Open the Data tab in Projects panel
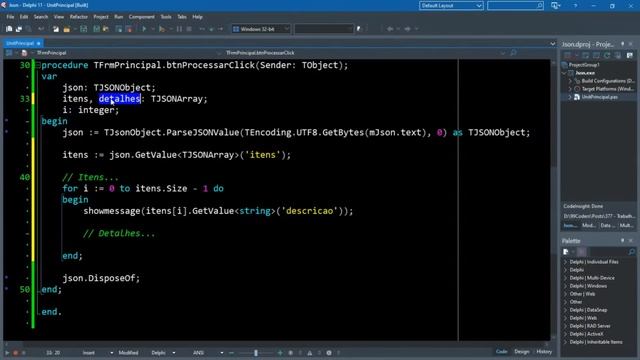This screenshot has width=640, height=360. tap(606, 225)
